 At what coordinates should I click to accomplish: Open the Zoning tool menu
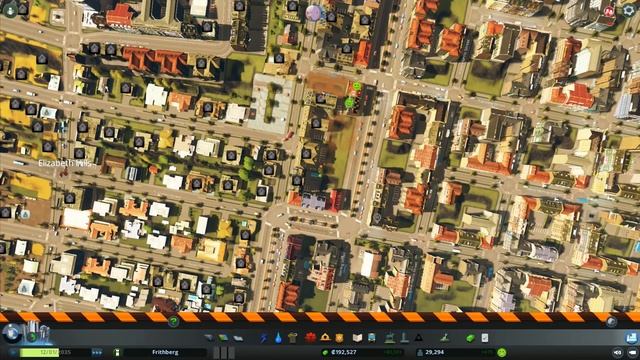[223, 338]
